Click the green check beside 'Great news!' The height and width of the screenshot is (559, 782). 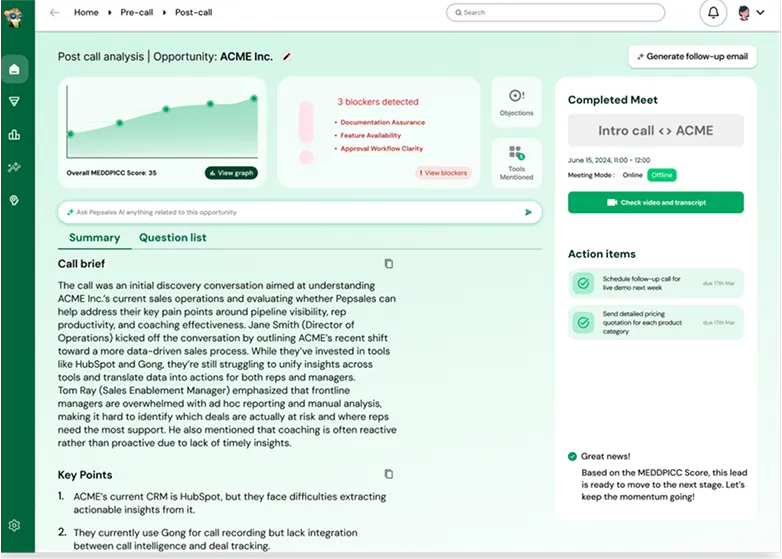(572, 456)
